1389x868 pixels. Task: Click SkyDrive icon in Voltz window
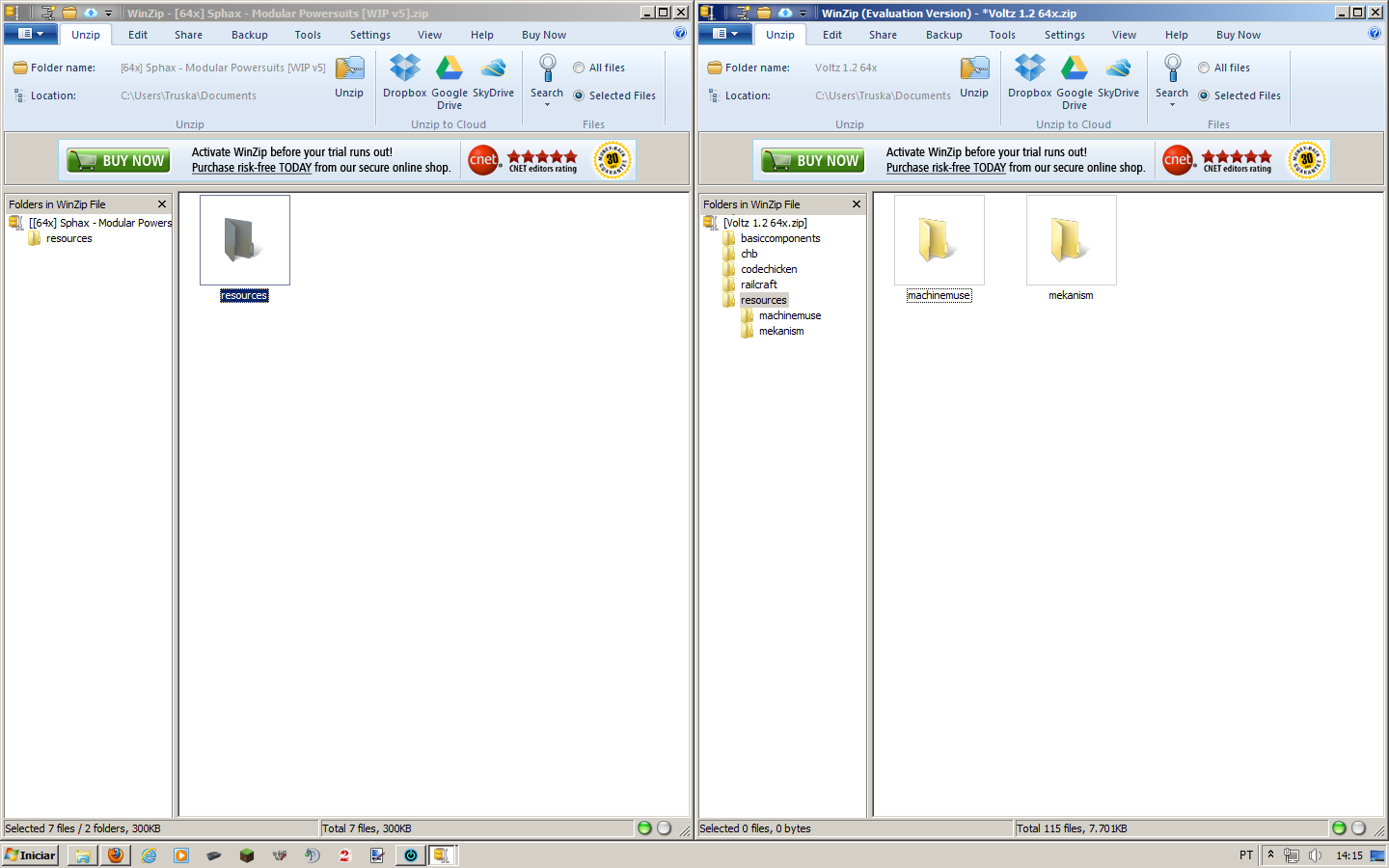1118,68
